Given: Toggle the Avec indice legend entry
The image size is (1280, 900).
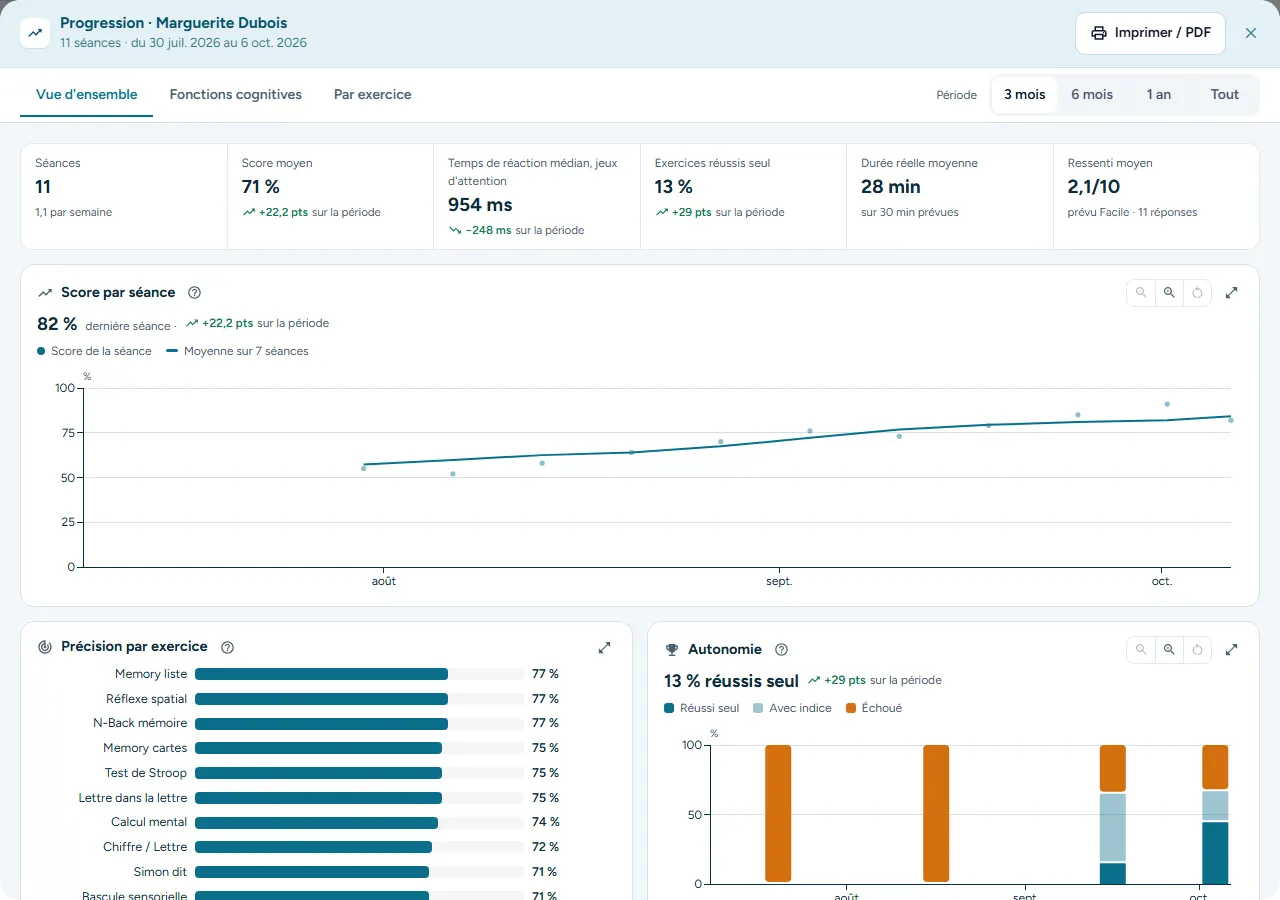Looking at the screenshot, I should pyautogui.click(x=792, y=708).
